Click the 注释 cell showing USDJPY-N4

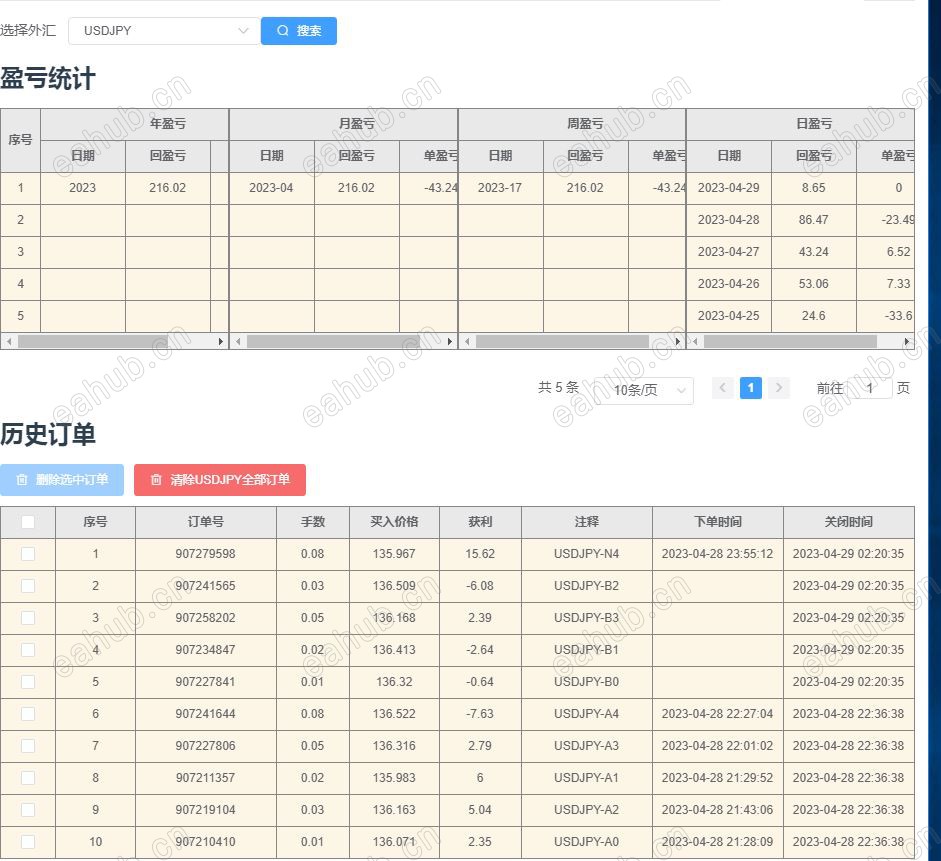coord(586,554)
